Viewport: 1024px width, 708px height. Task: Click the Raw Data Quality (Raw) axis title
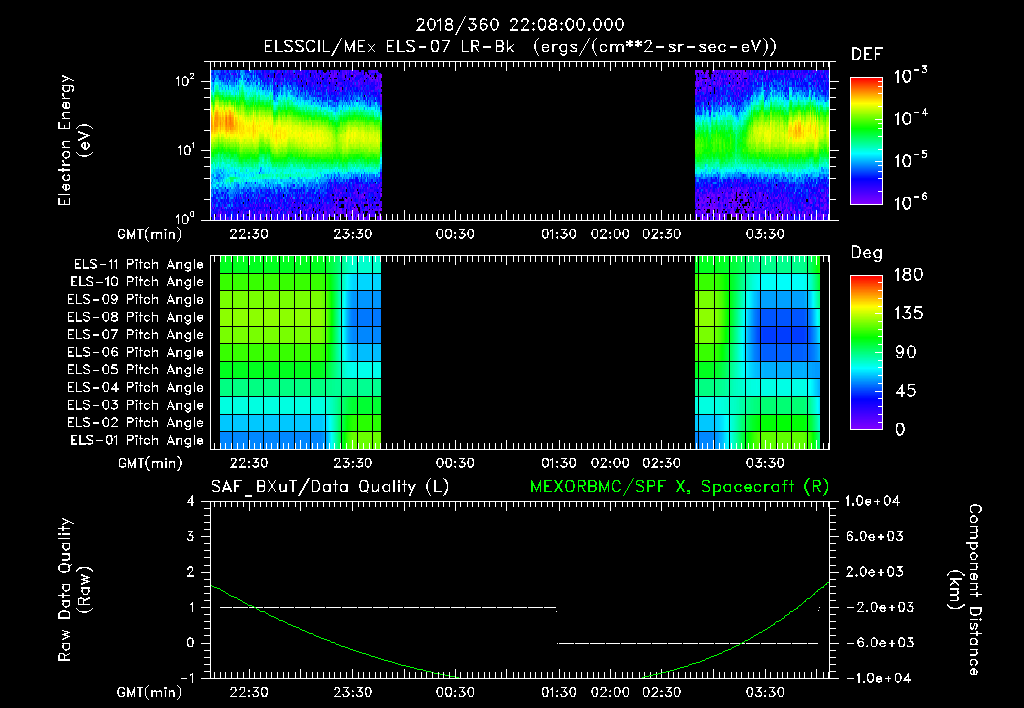[74, 590]
